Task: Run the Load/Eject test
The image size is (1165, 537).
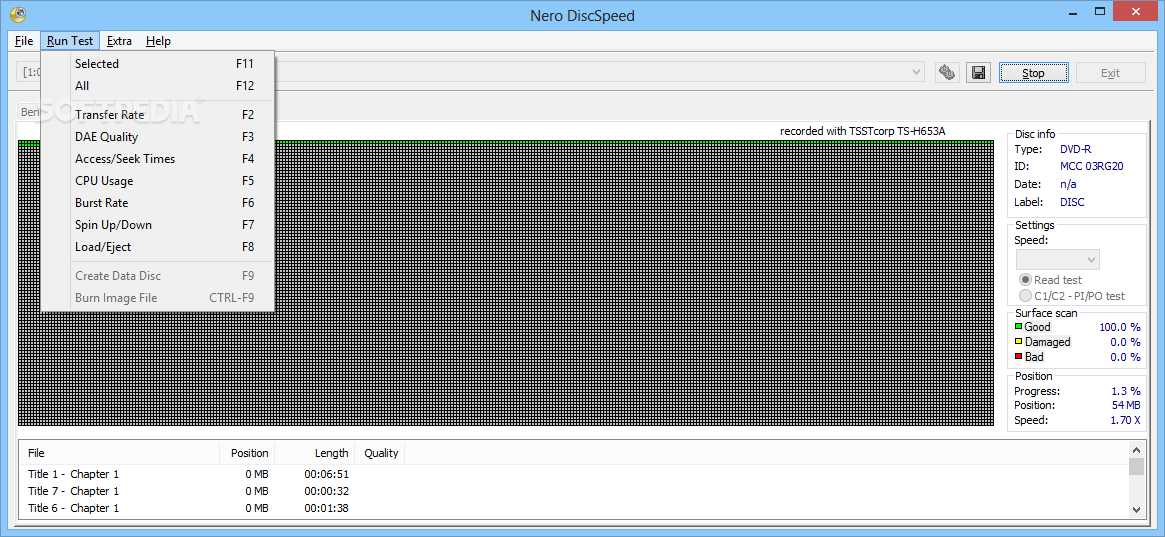Action: pos(158,246)
